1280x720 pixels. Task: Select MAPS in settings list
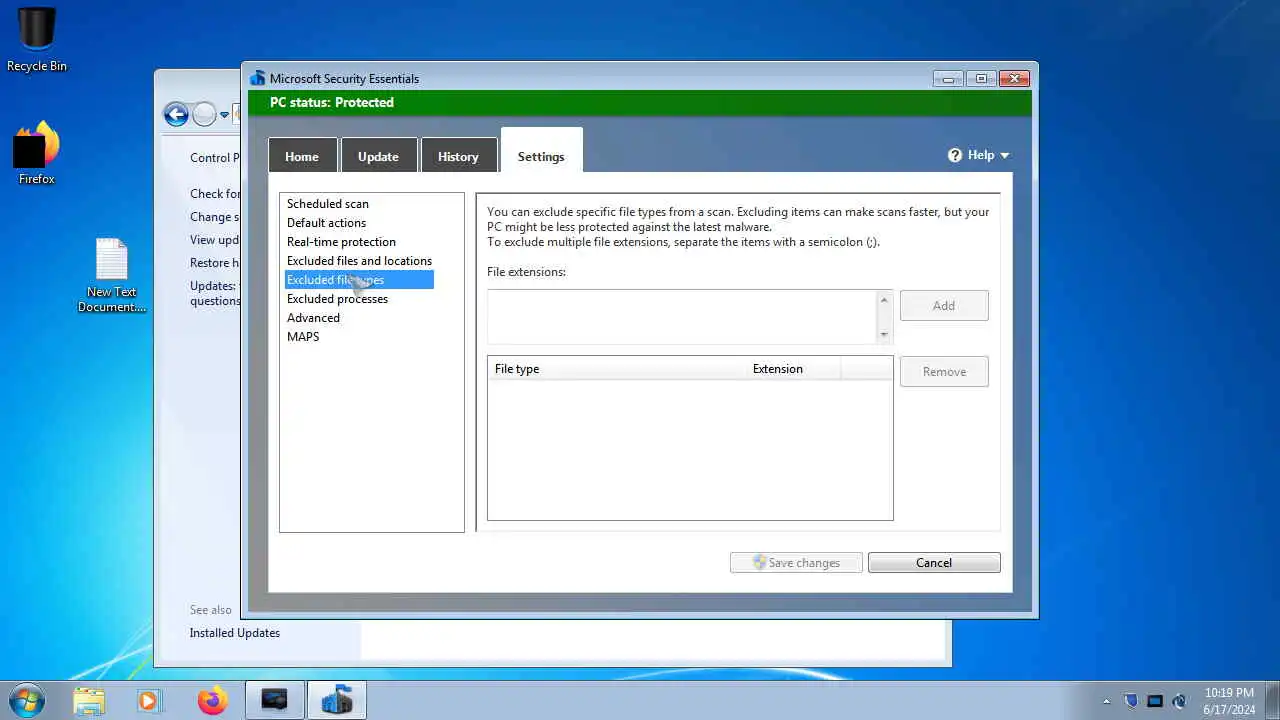[303, 337]
